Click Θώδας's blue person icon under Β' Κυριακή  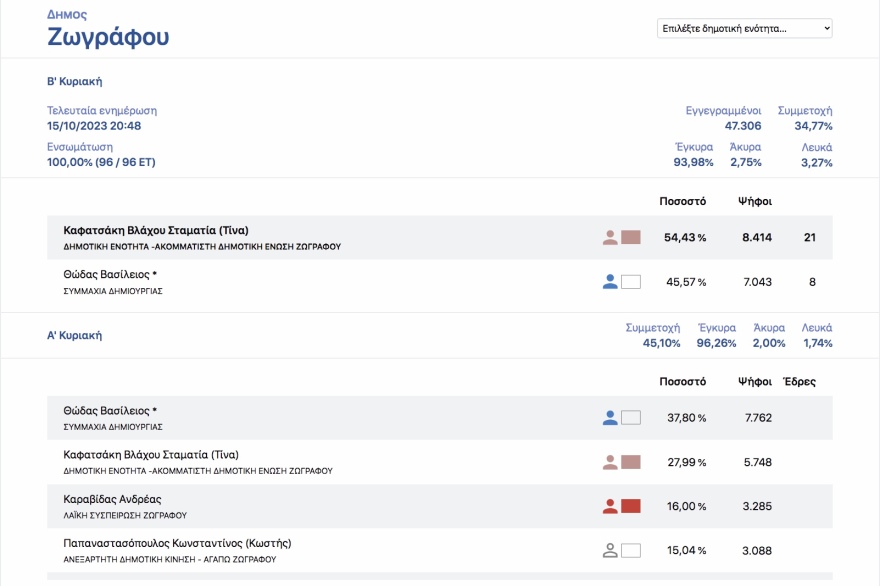coord(610,282)
